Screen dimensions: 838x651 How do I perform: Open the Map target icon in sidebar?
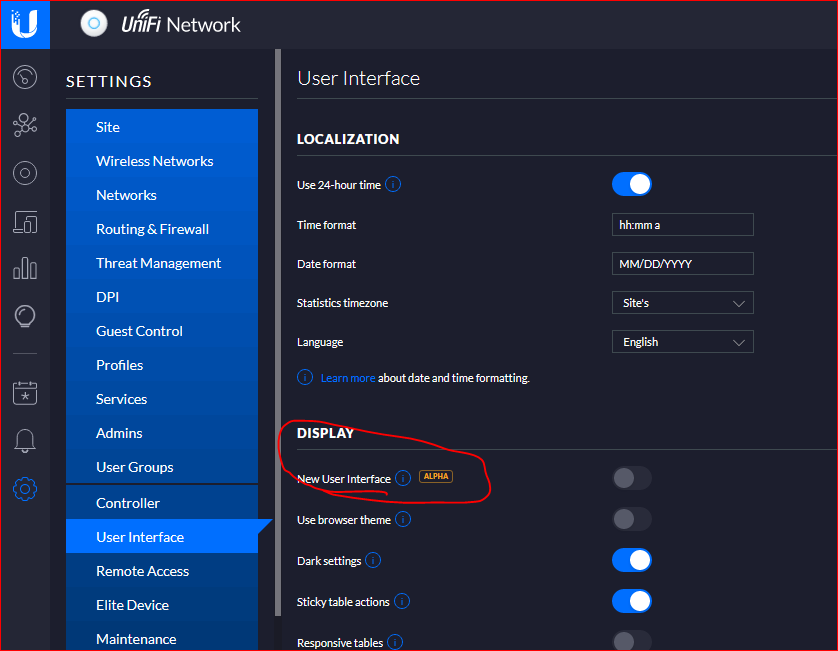tap(25, 173)
